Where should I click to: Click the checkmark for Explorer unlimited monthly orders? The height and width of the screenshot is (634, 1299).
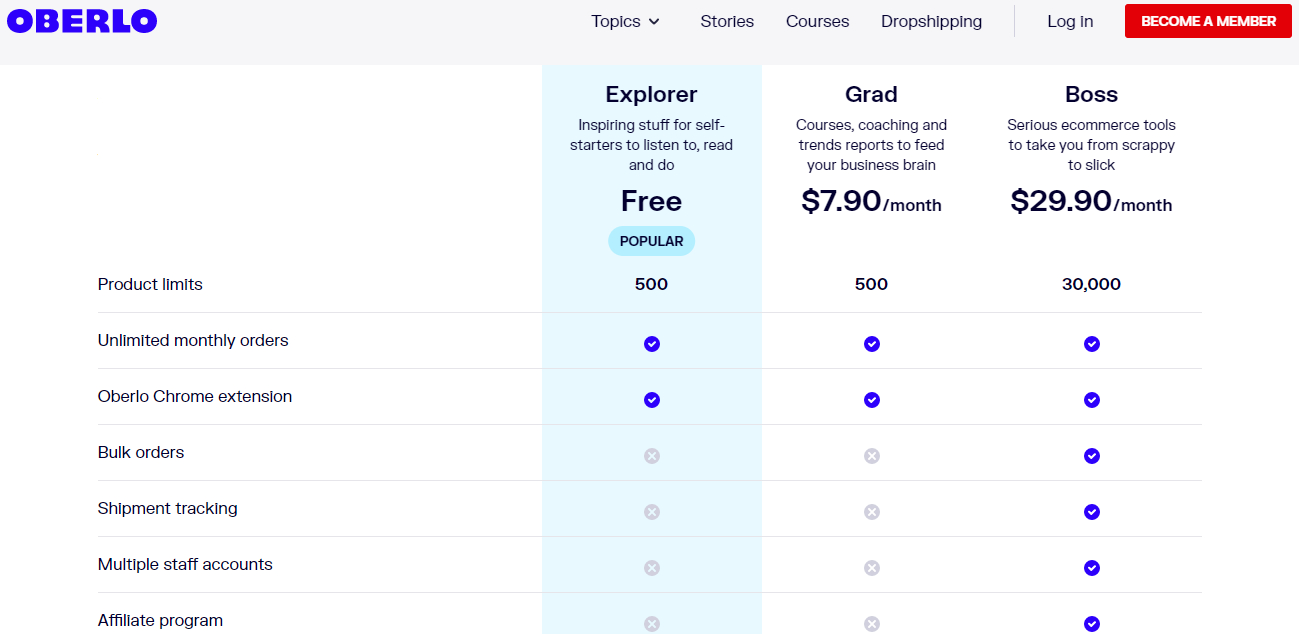pyautogui.click(x=651, y=343)
